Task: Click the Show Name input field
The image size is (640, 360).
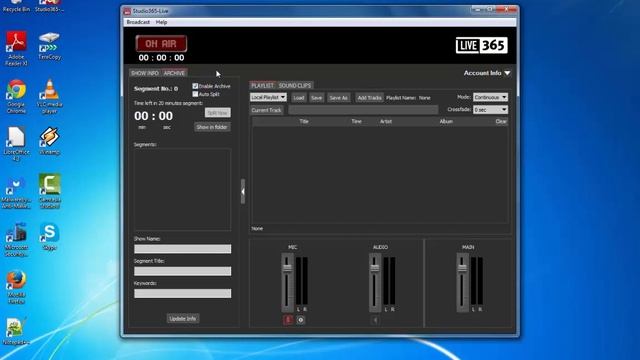Action: click(182, 249)
